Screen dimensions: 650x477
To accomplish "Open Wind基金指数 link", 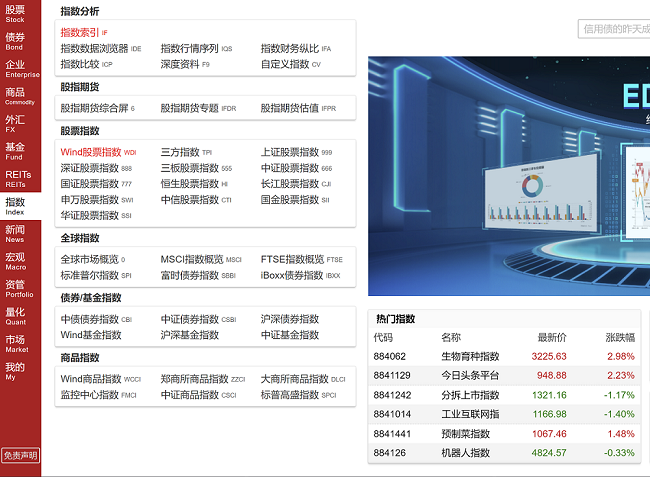I will pyautogui.click(x=91, y=335).
